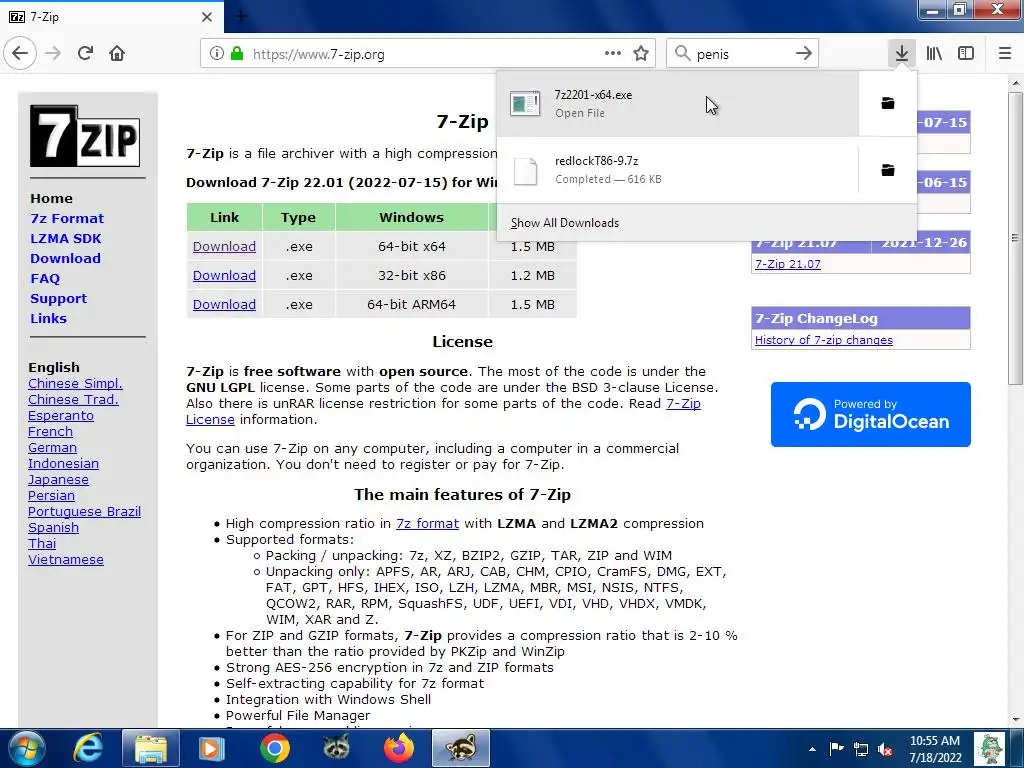Click the green padlock security icon

tap(237, 54)
